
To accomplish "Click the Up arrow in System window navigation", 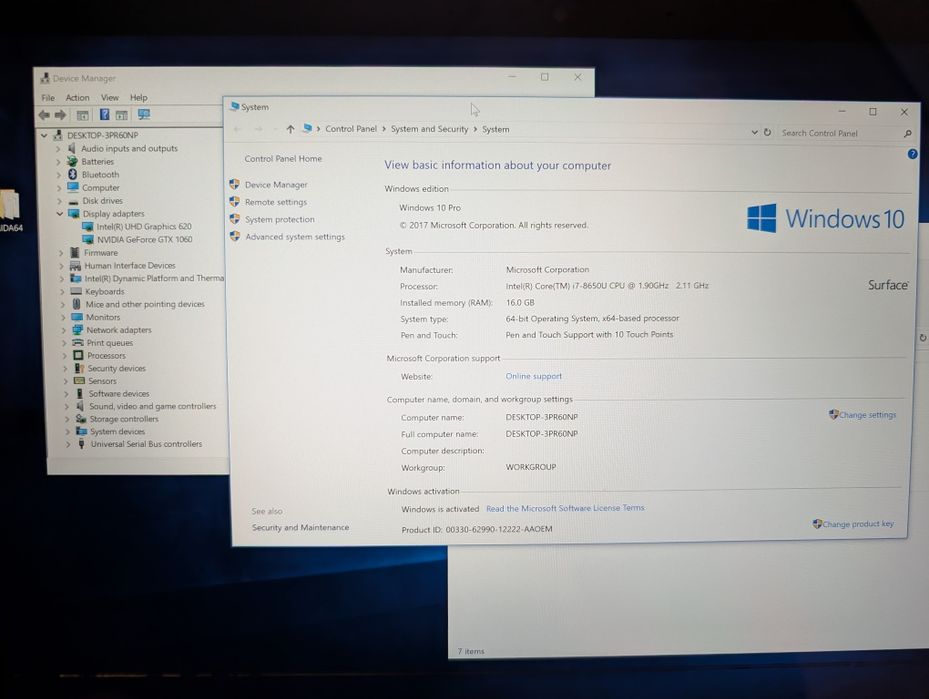I will click(290, 129).
